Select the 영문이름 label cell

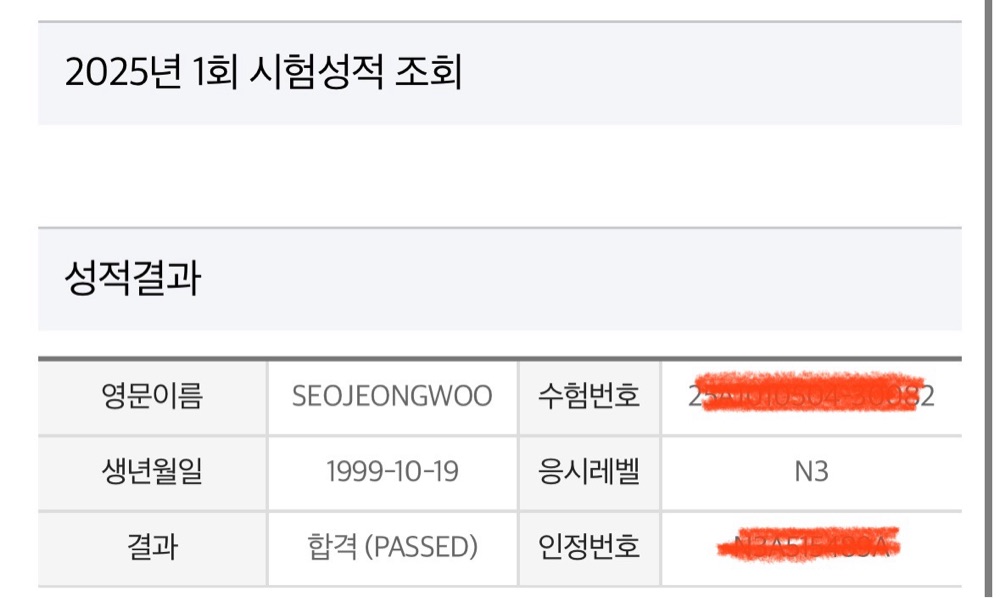(x=152, y=398)
